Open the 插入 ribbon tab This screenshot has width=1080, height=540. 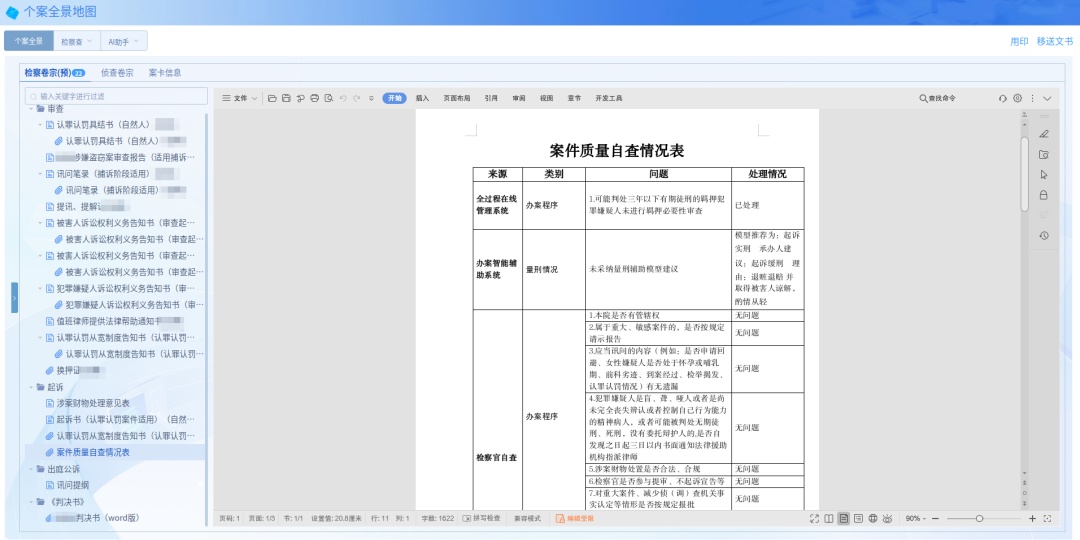coord(422,98)
